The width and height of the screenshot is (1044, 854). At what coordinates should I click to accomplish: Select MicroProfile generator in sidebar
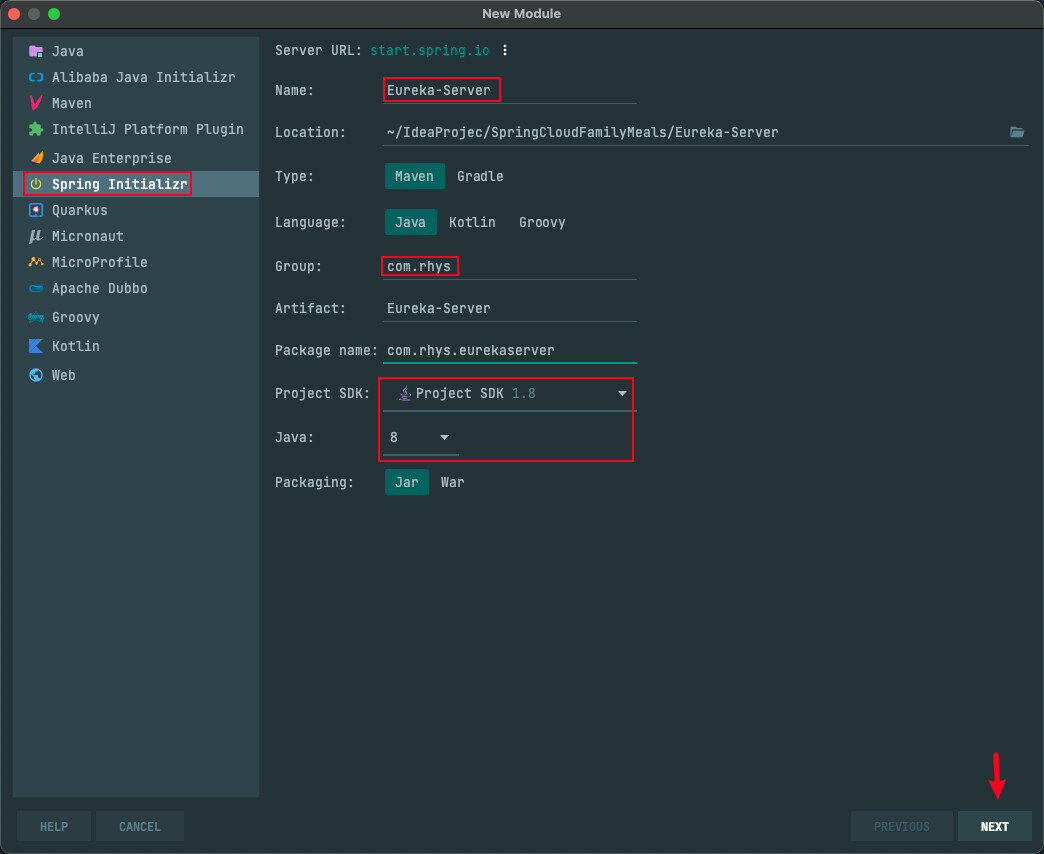(x=136, y=262)
